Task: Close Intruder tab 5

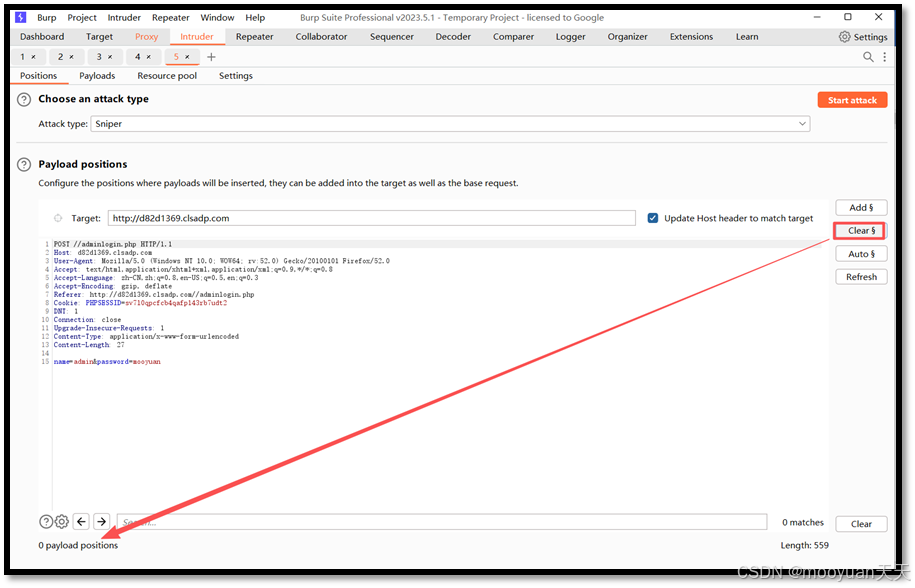Action: point(187,57)
